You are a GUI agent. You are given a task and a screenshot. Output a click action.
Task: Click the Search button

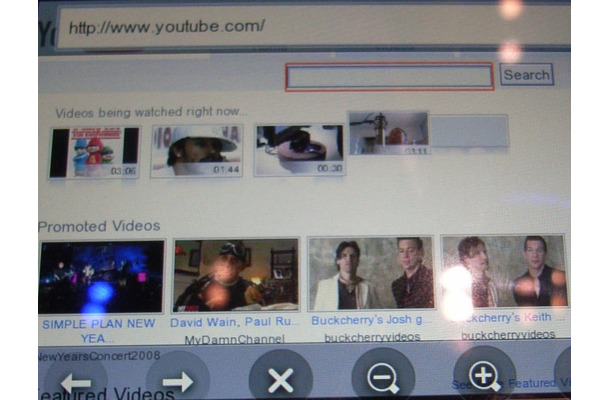point(526,75)
